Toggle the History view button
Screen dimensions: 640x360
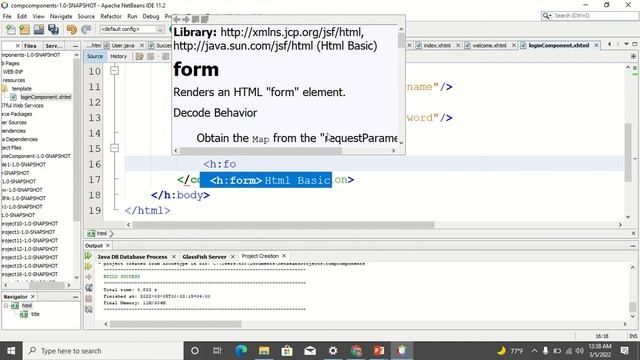click(x=118, y=56)
